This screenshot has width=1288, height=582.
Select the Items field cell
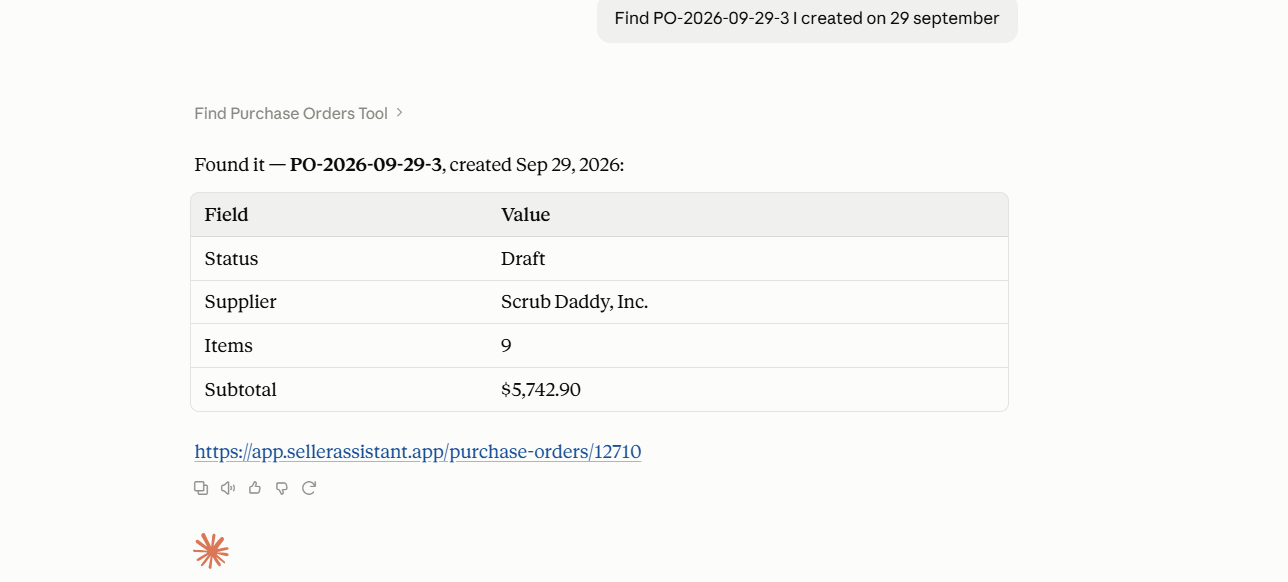(x=228, y=346)
